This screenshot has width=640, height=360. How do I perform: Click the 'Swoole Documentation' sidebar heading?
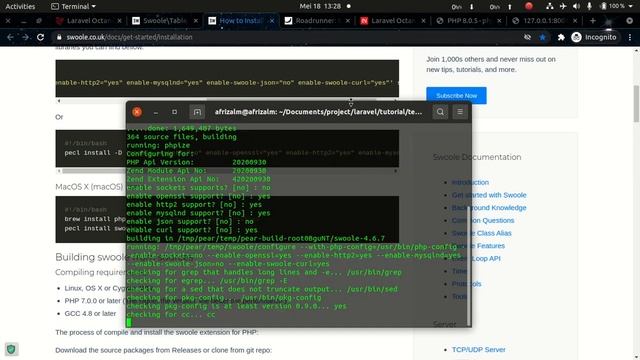pos(477,157)
